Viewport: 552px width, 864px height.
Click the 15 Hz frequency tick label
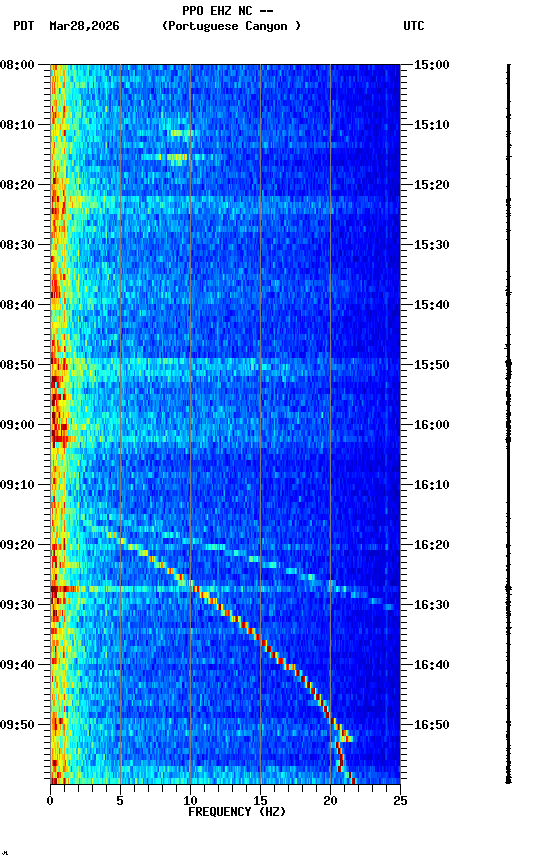coord(260,801)
